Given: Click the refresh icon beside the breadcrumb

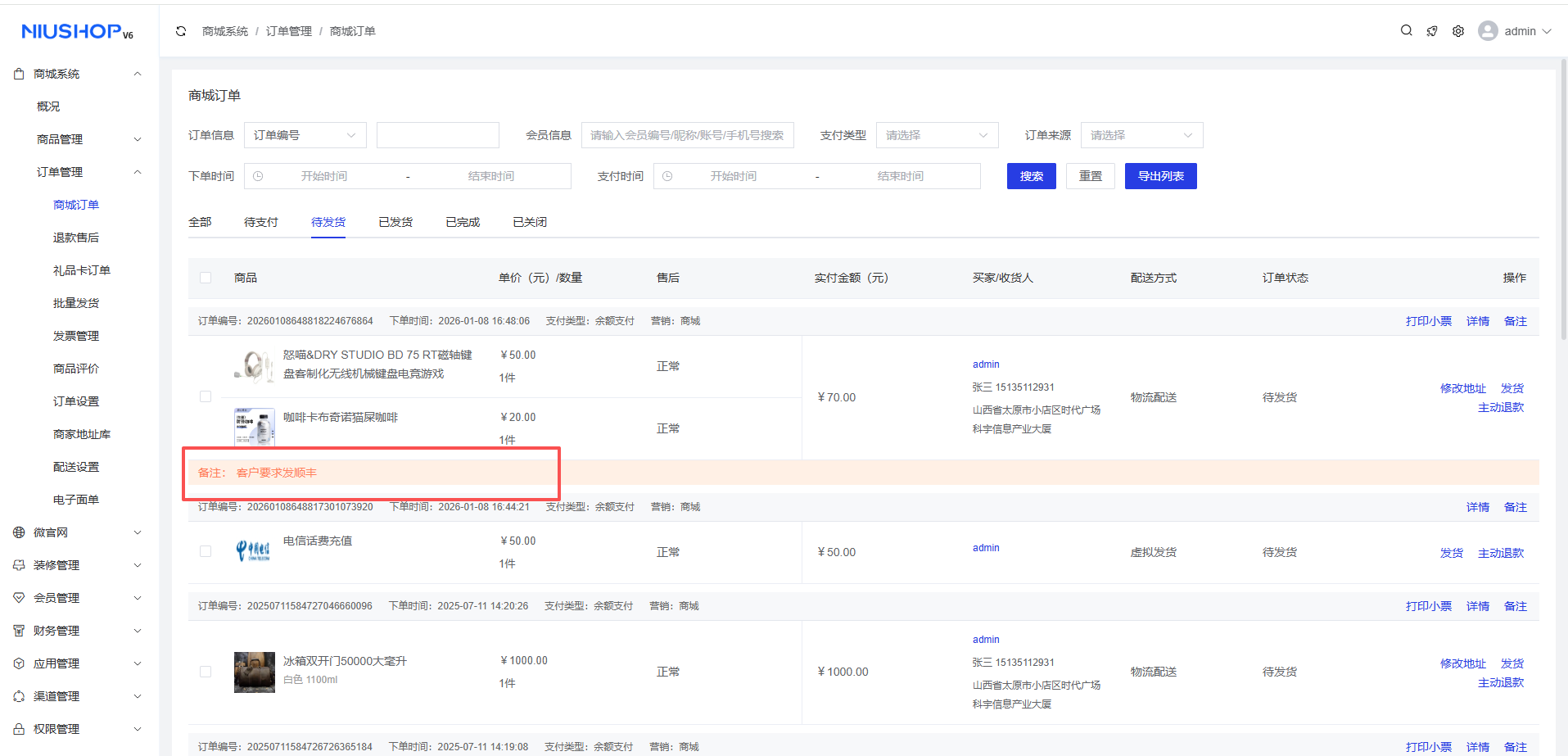Looking at the screenshot, I should pos(181,31).
